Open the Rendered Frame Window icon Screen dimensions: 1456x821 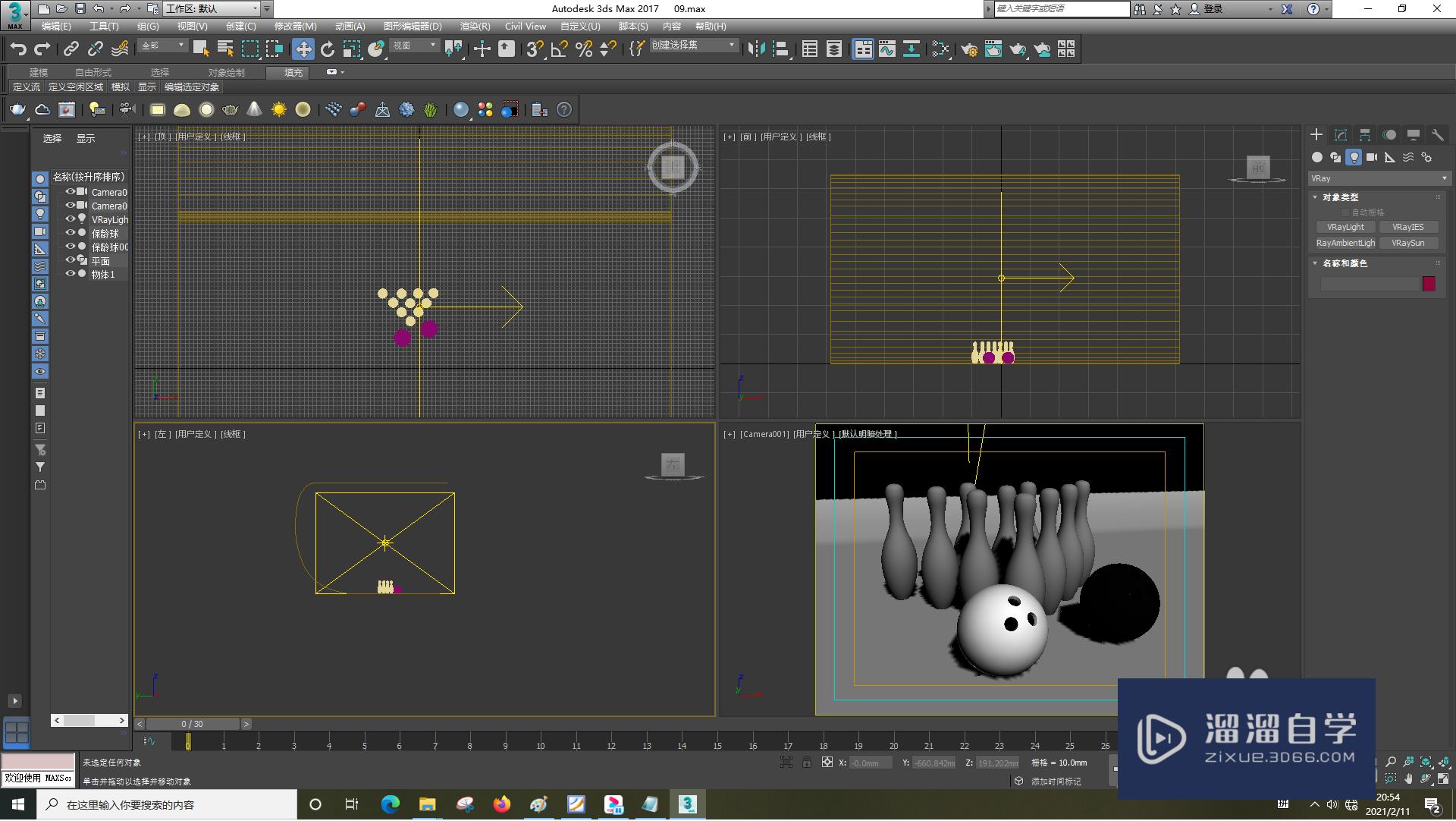[x=993, y=49]
